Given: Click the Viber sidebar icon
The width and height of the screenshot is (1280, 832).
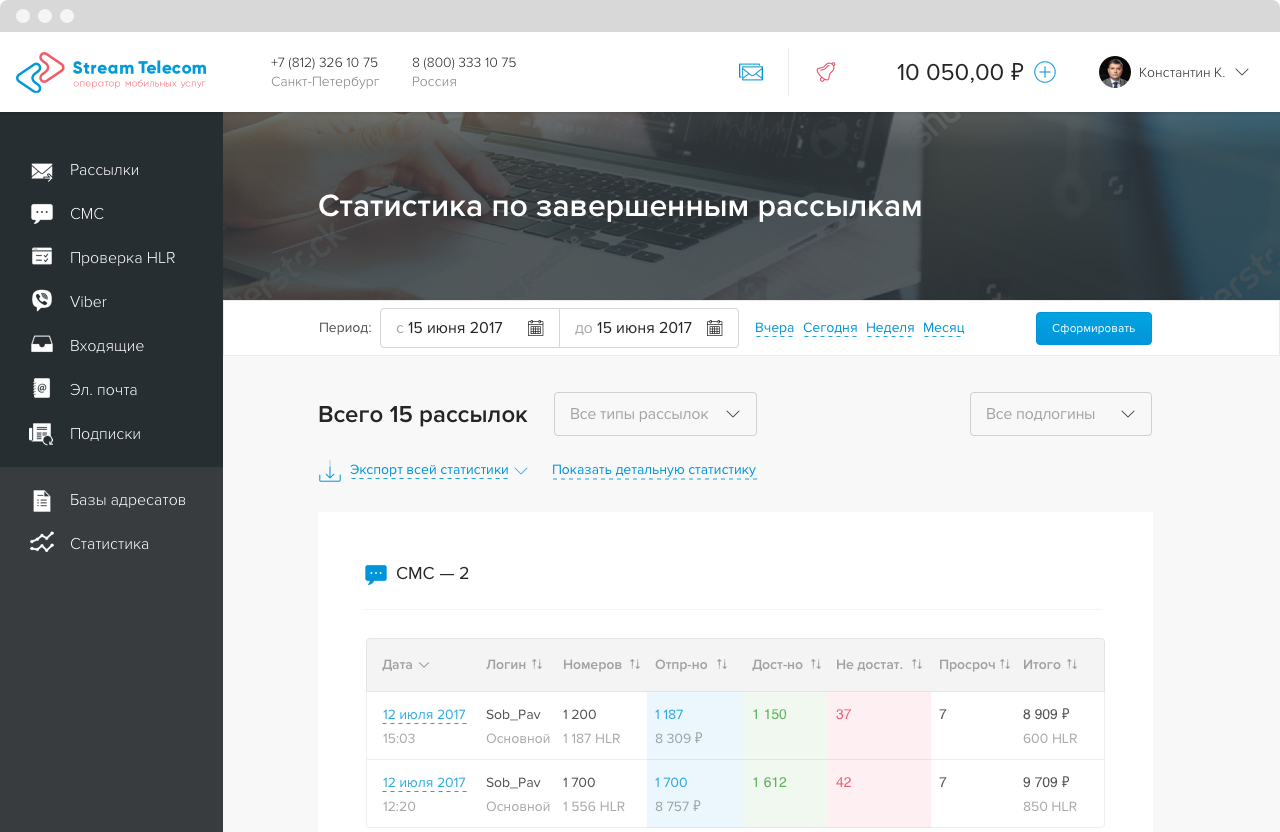Looking at the screenshot, I should tap(42, 301).
